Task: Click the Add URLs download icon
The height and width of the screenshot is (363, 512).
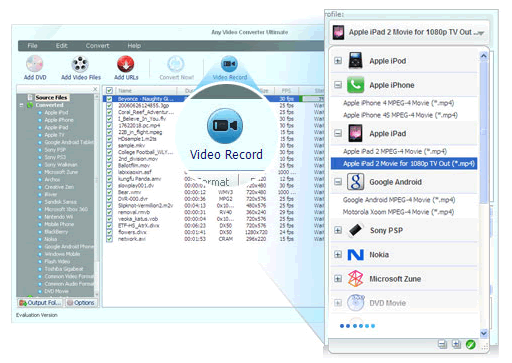Action: coord(126,64)
